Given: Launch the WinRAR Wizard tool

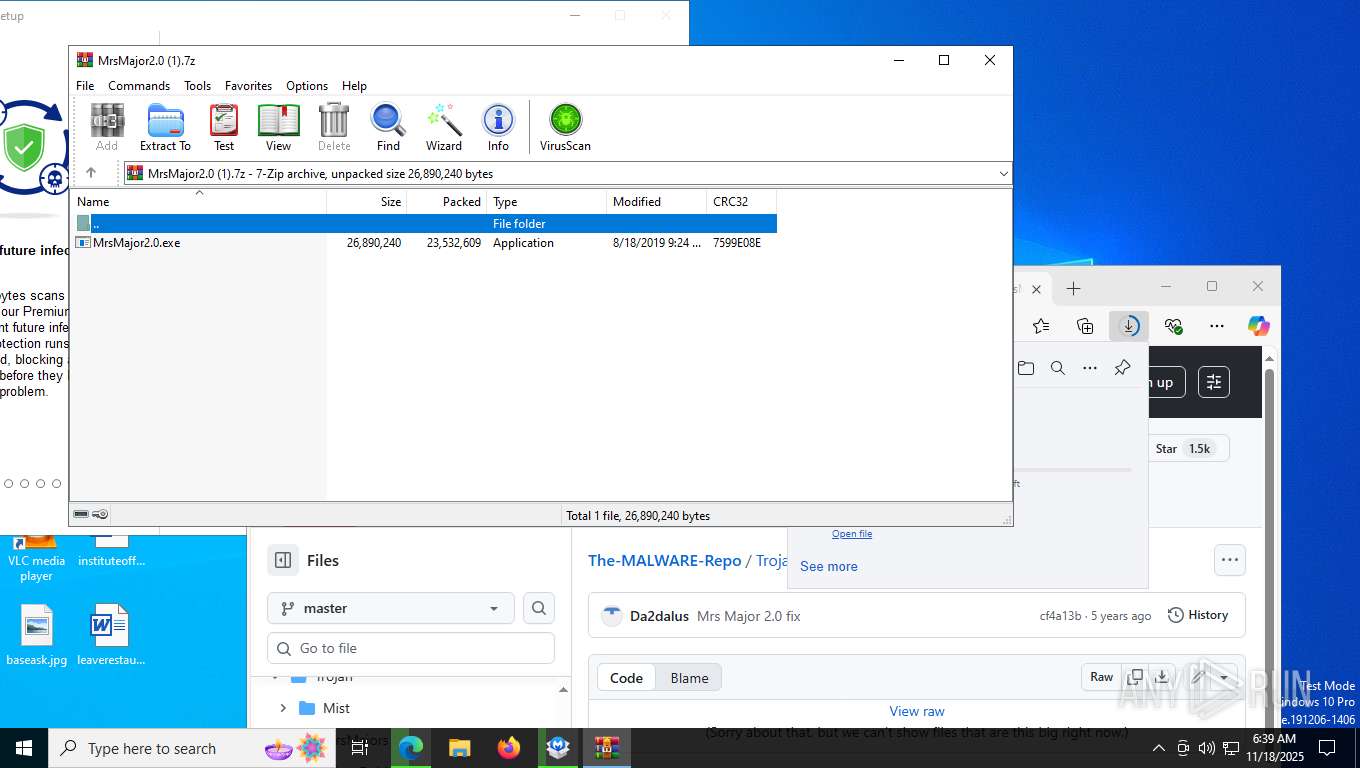Looking at the screenshot, I should pyautogui.click(x=444, y=127).
